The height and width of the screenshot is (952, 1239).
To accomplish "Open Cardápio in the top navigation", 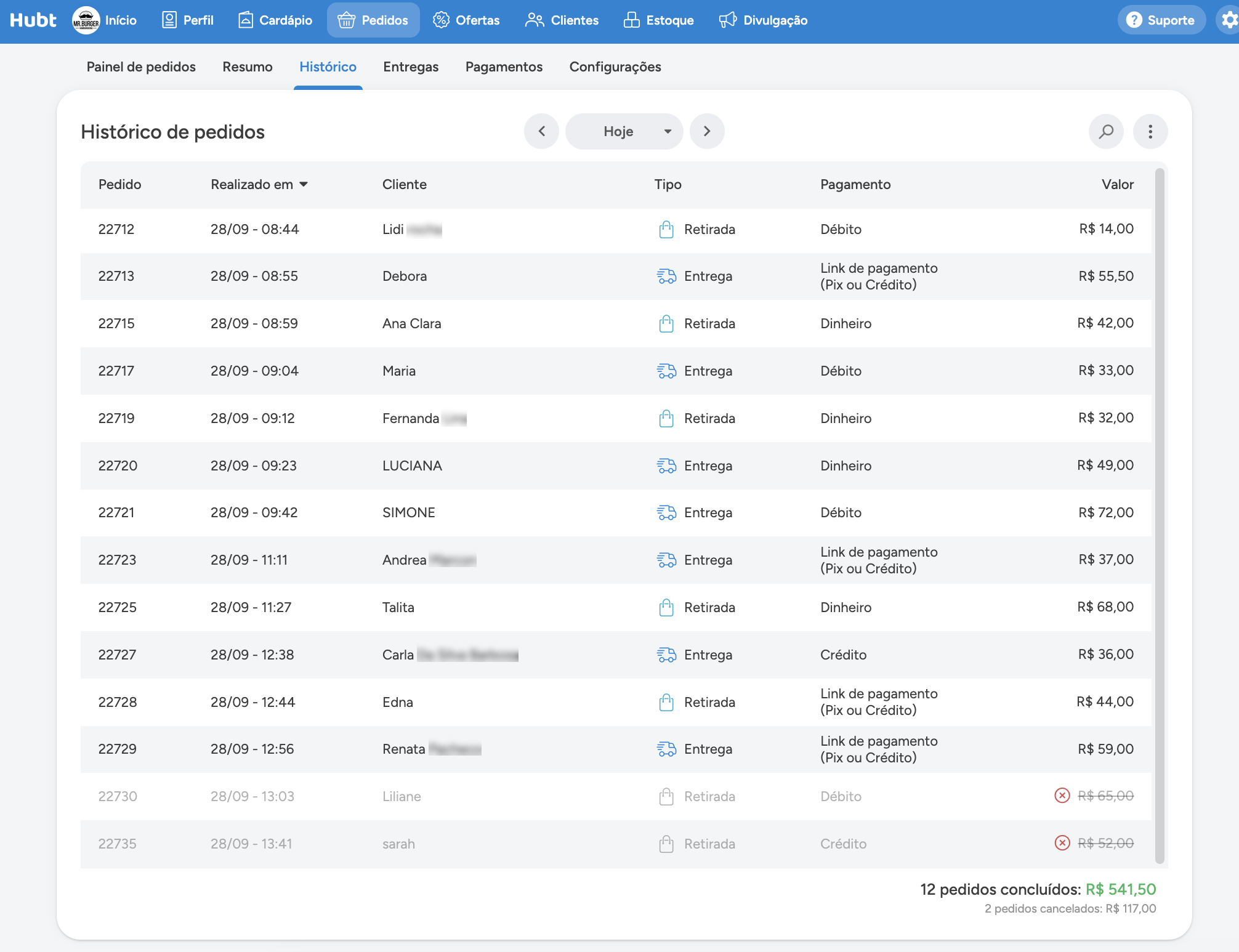I will [x=275, y=20].
